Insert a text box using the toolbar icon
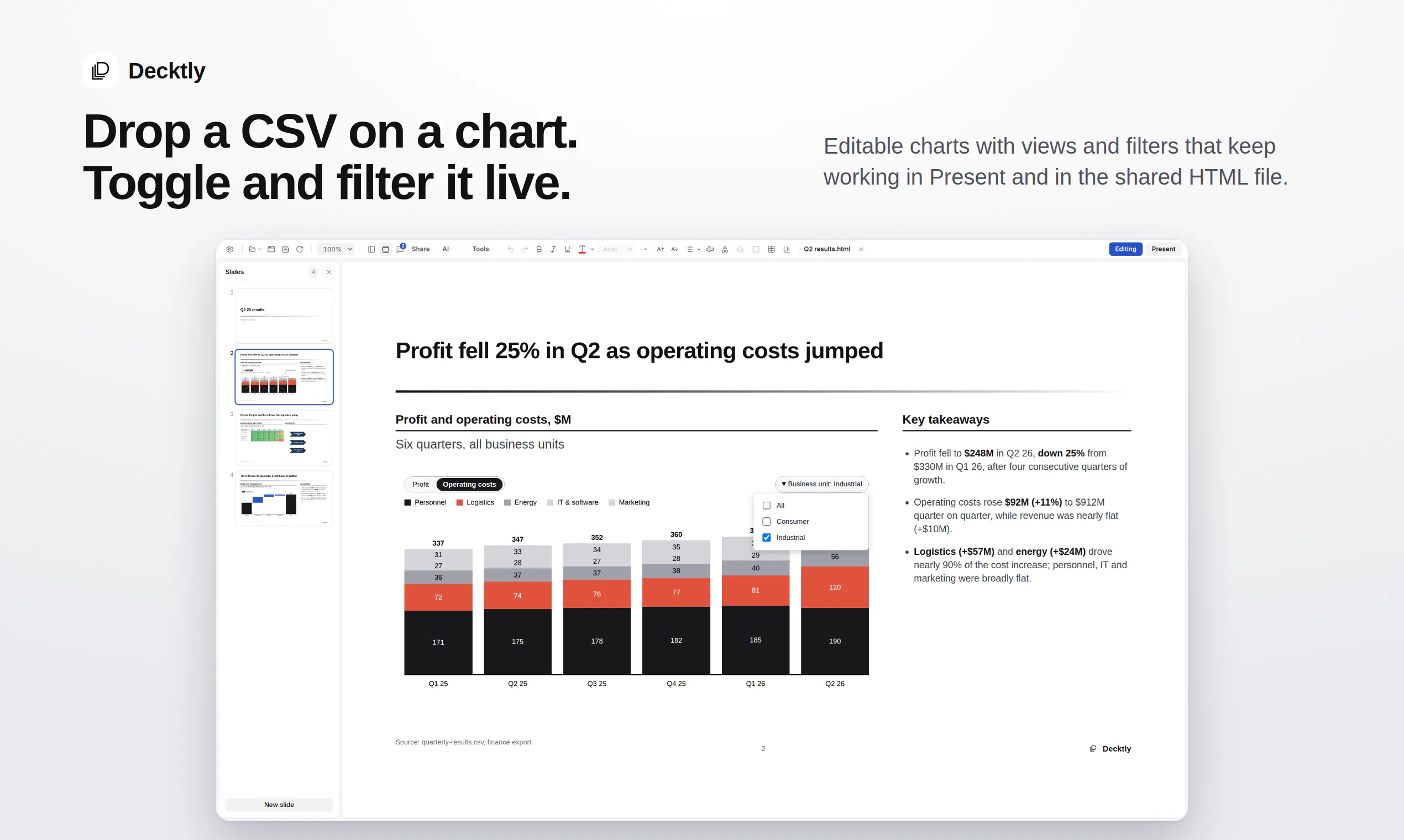 (710, 249)
